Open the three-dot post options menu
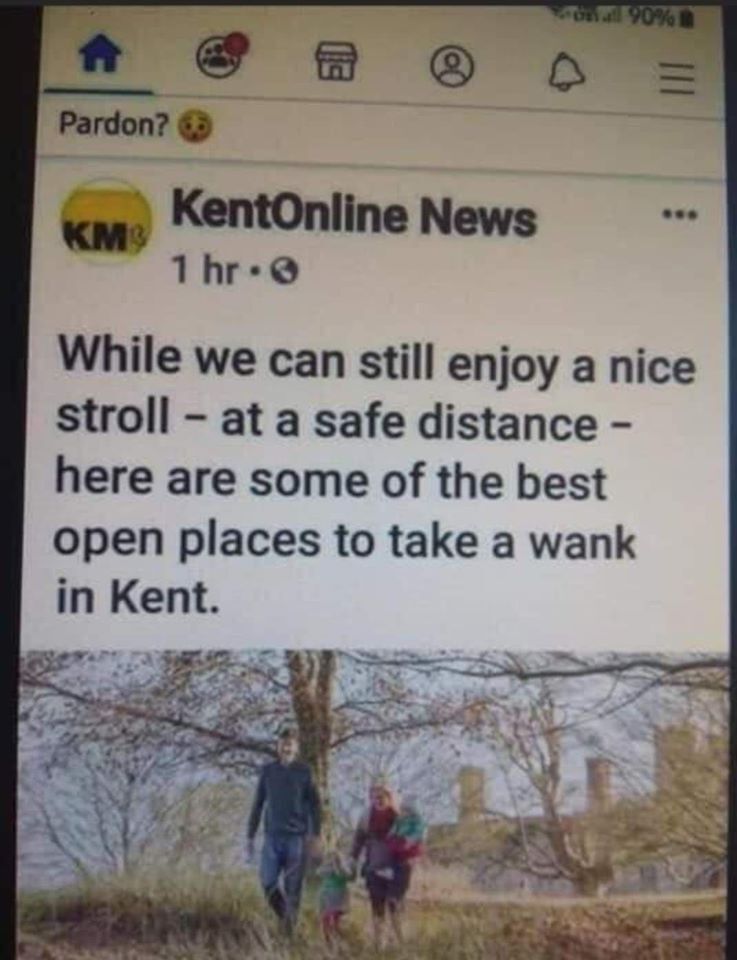The height and width of the screenshot is (960, 737). (679, 215)
